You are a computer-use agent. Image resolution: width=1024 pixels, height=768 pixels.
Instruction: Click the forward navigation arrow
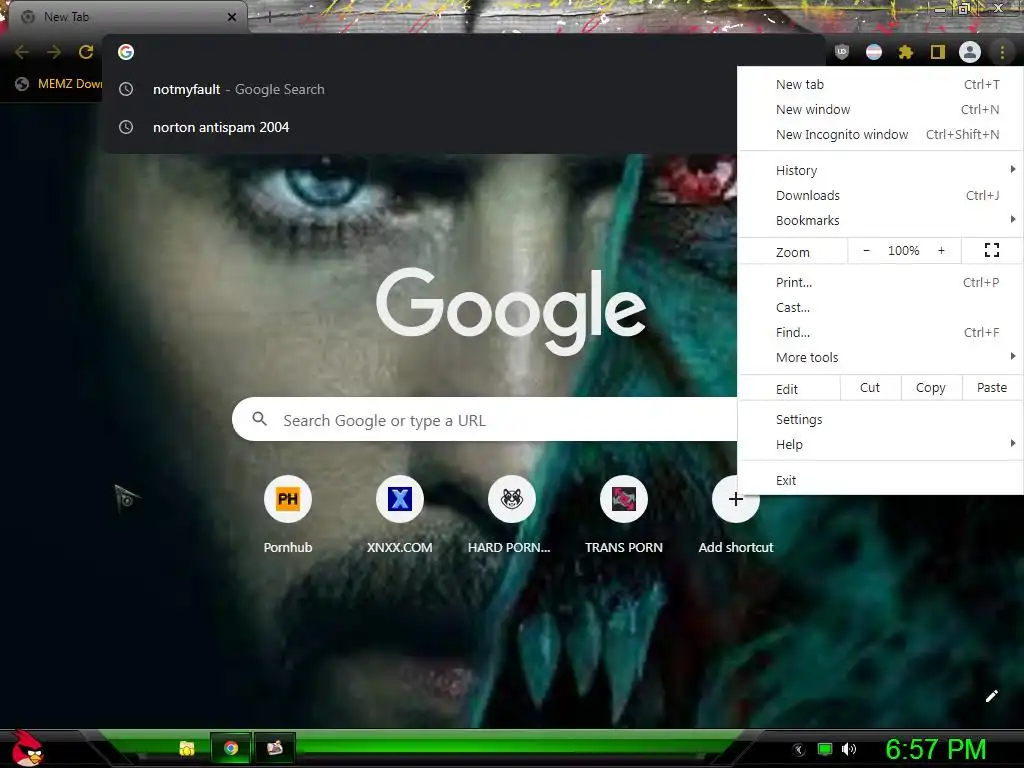point(54,52)
